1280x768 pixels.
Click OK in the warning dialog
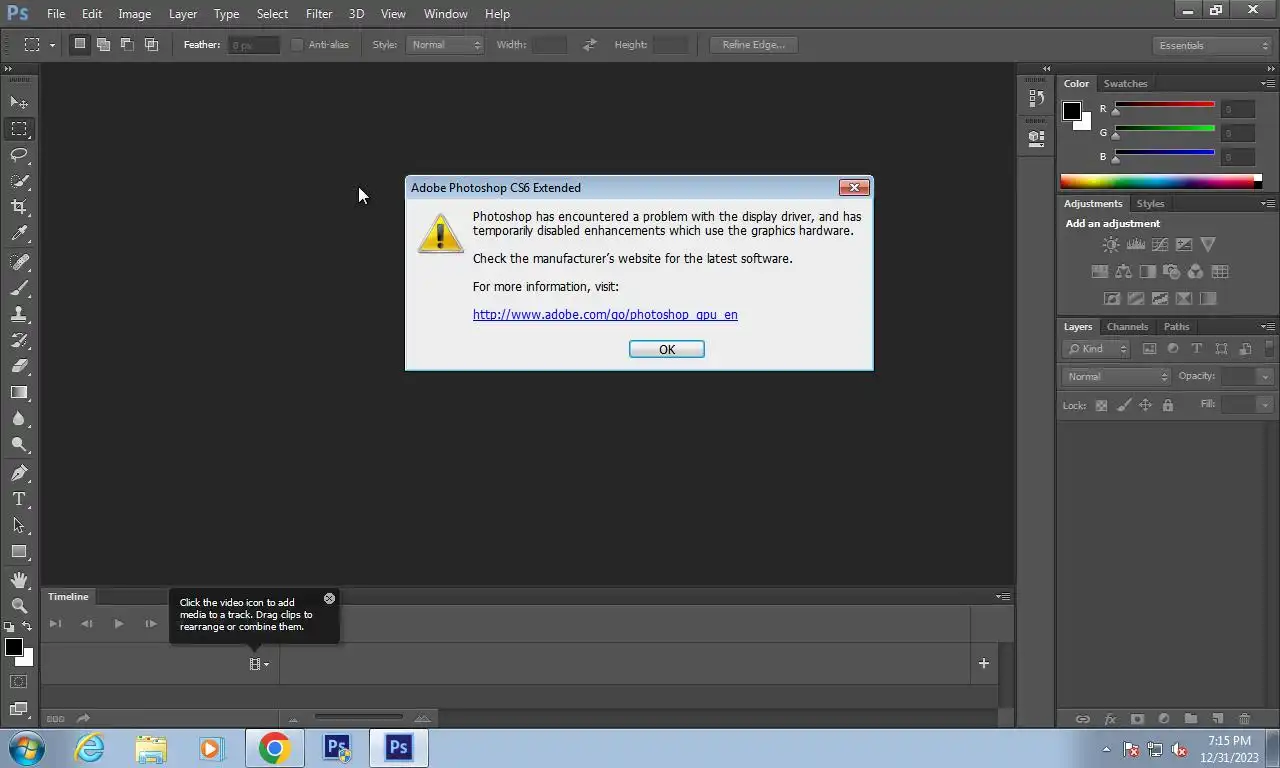667,349
